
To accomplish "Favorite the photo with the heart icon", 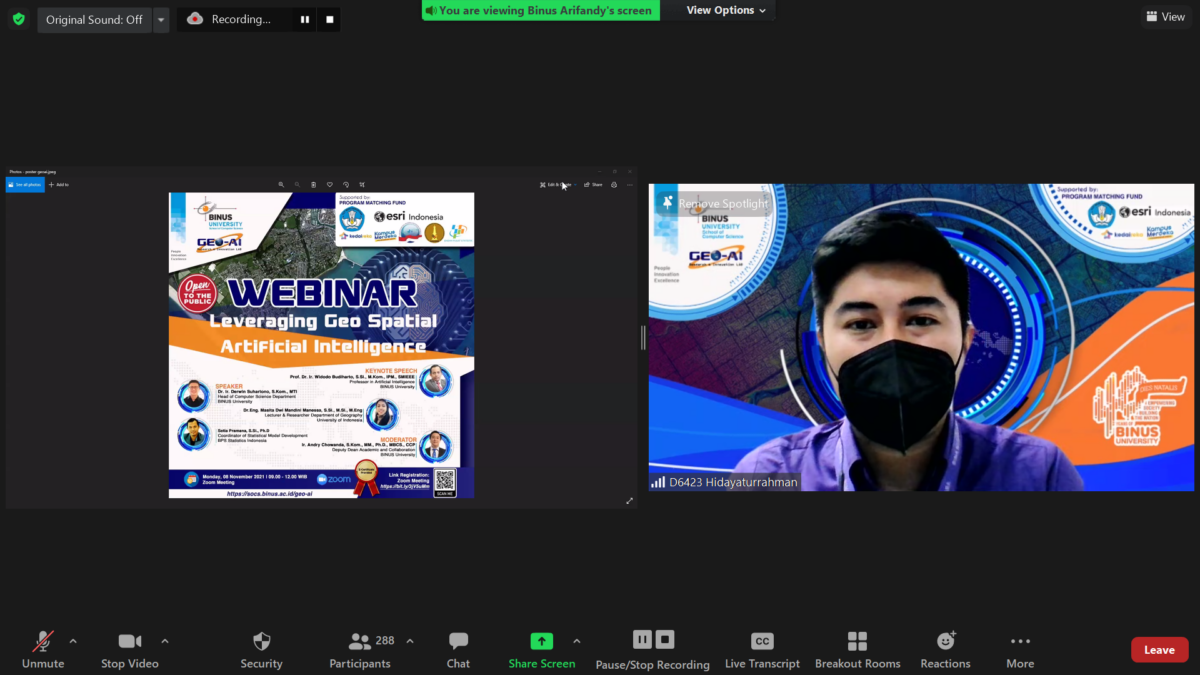I will 329,185.
